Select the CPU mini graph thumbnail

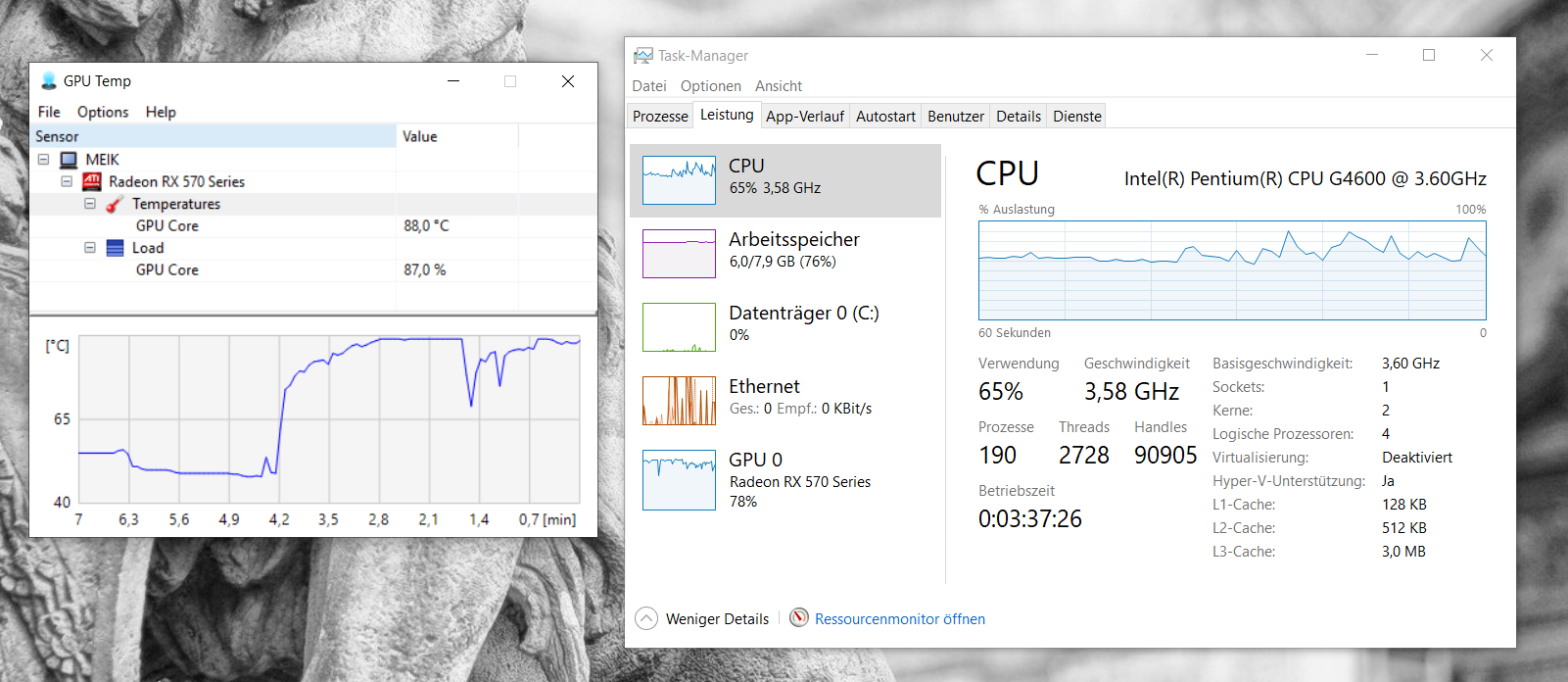679,180
